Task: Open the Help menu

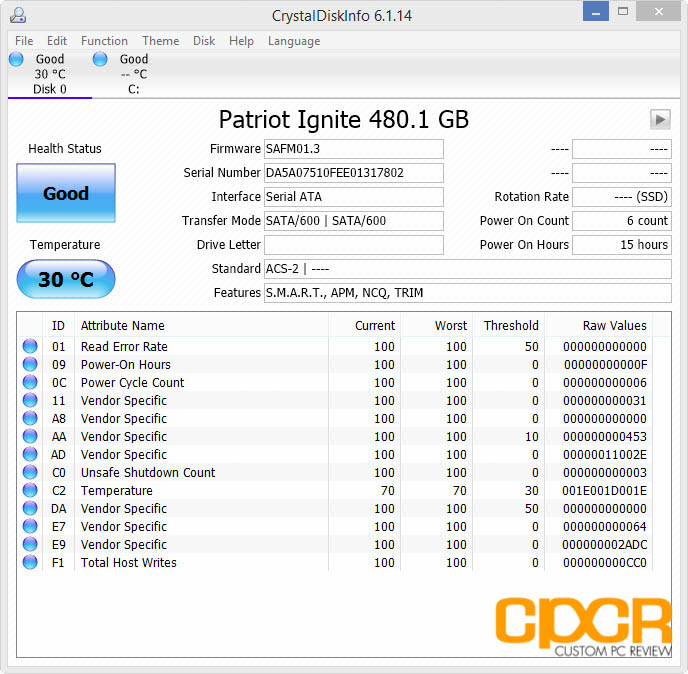Action: [241, 41]
